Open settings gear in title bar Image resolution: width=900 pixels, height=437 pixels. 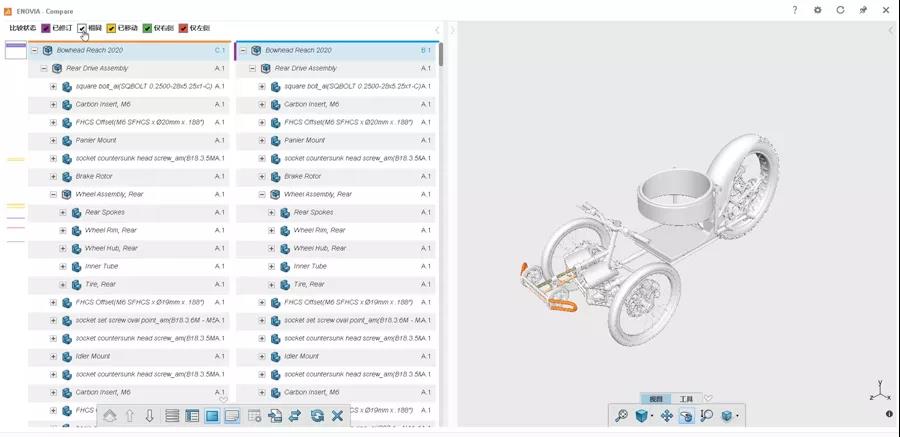[x=818, y=10]
